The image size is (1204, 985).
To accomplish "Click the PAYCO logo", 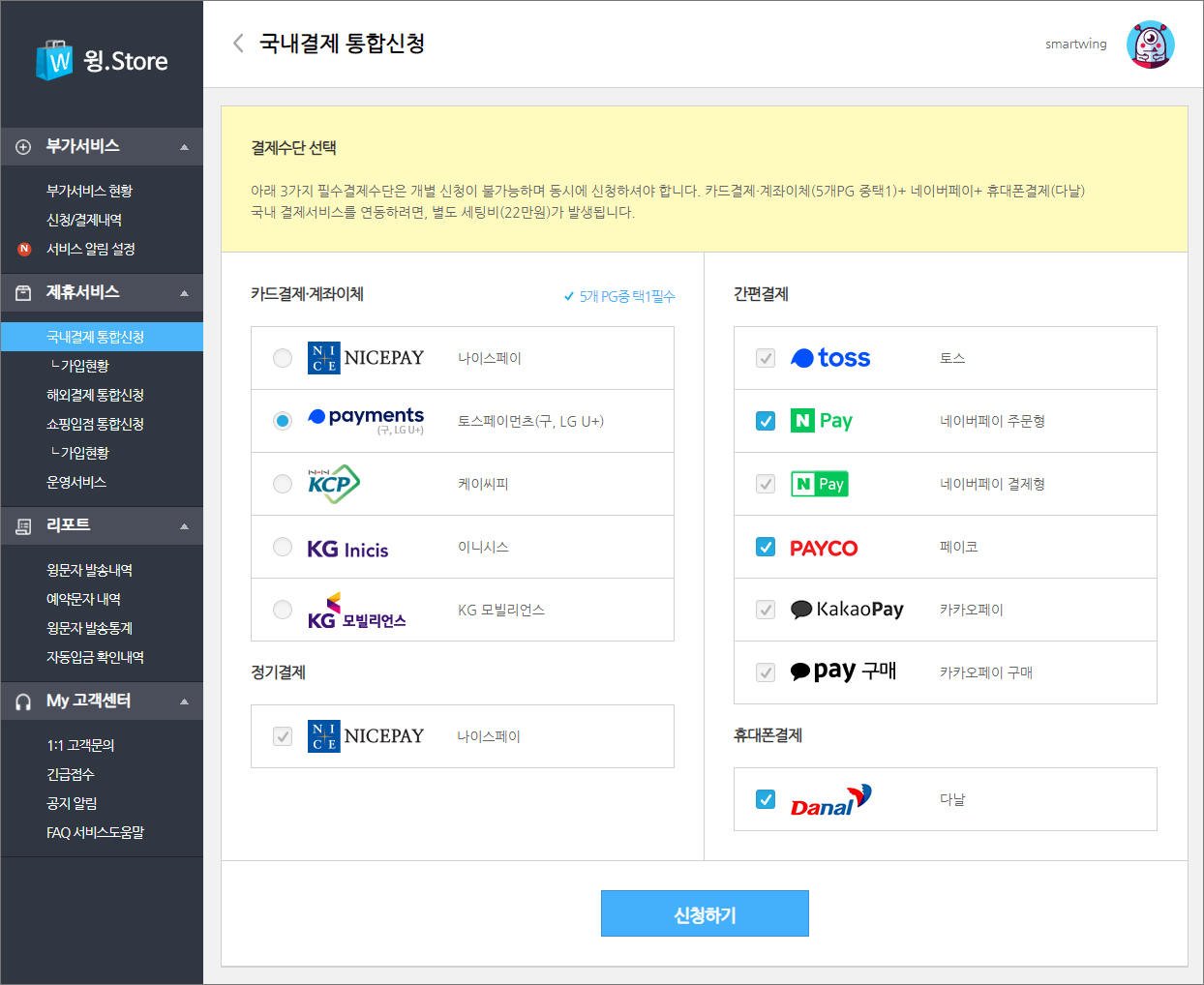I will tap(824, 548).
